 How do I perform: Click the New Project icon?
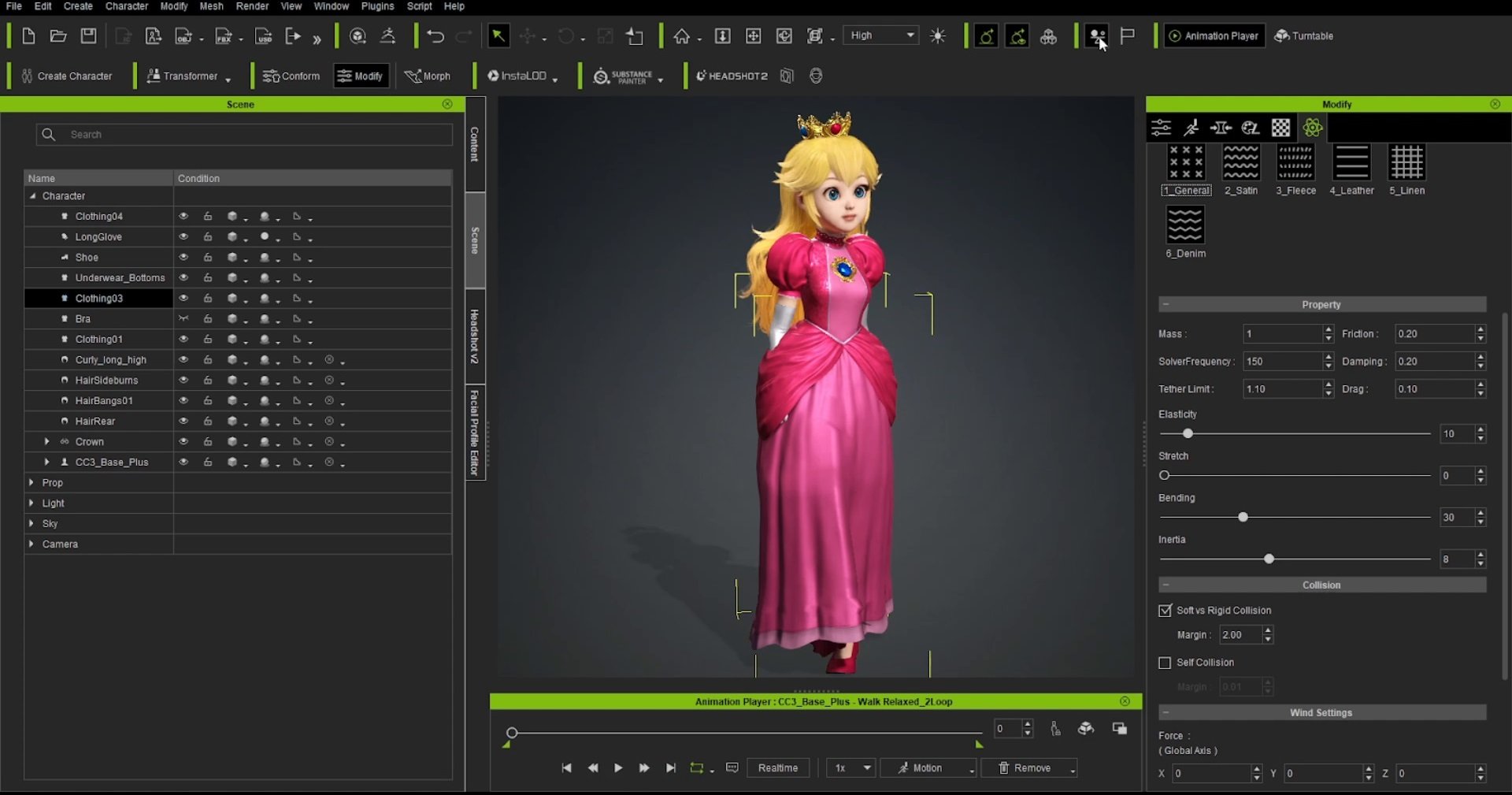tap(28, 36)
